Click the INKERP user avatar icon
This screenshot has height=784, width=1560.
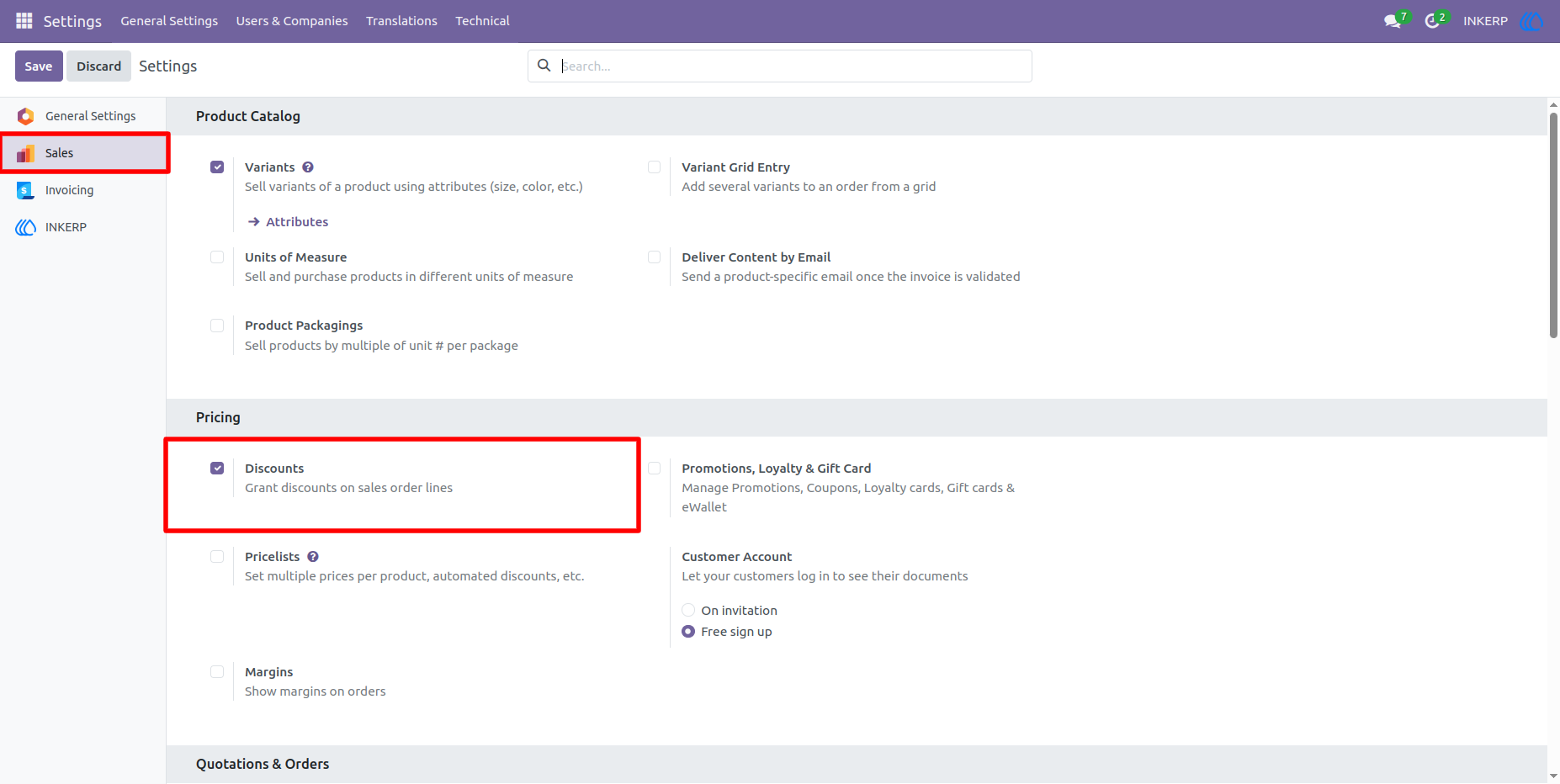1531,21
